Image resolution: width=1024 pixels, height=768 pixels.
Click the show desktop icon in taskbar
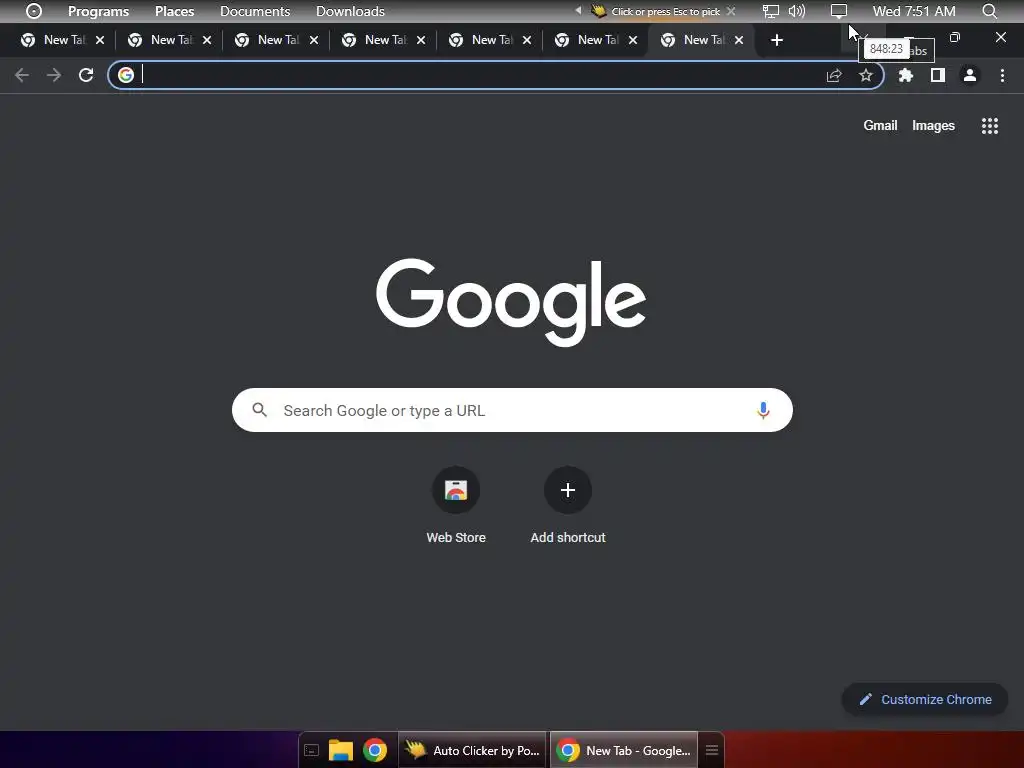coord(312,750)
